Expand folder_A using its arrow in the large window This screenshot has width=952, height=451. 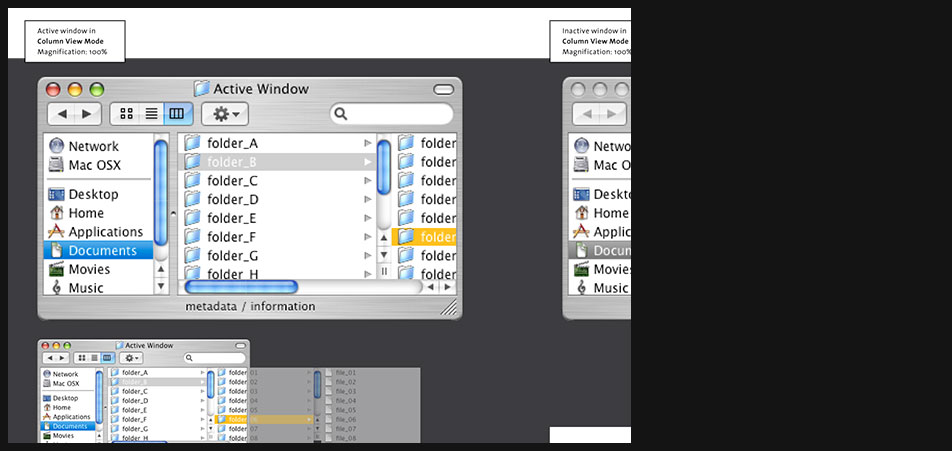coord(368,144)
